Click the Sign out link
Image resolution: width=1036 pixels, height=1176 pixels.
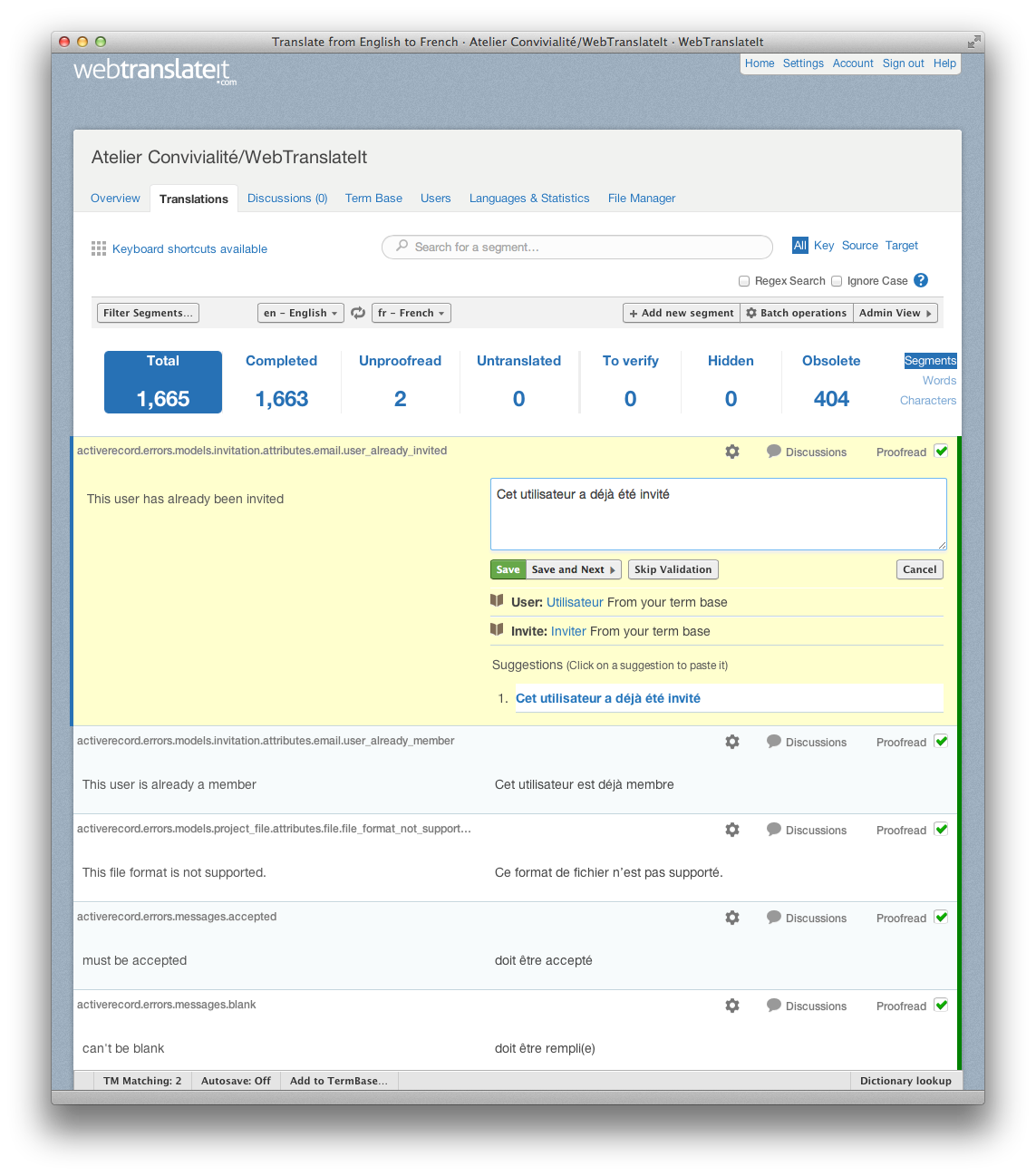pos(904,63)
